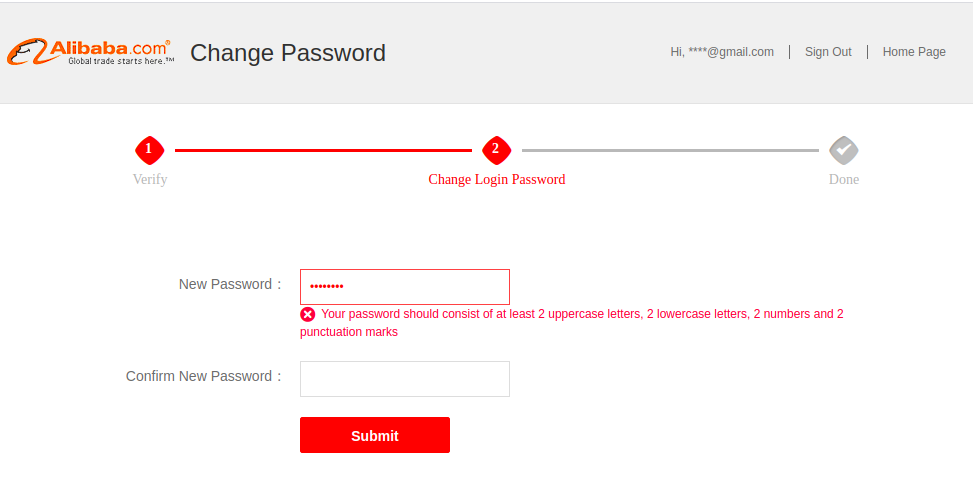Click the red error X icon
973x500 pixels.
click(308, 314)
